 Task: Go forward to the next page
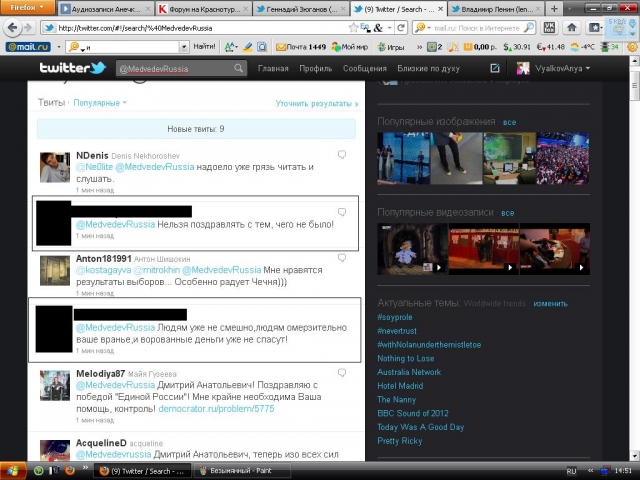click(x=28, y=28)
